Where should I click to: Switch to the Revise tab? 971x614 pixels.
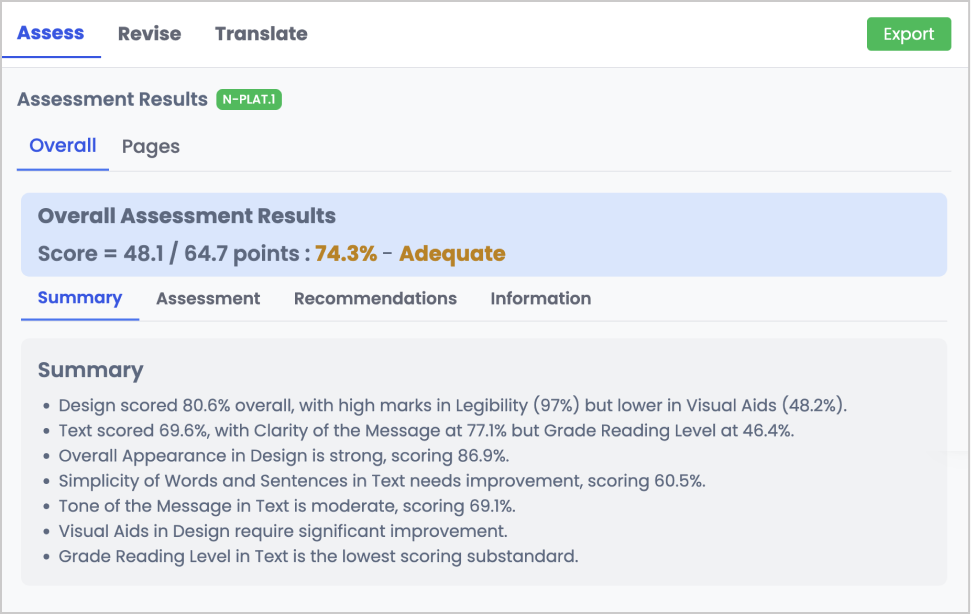point(148,33)
